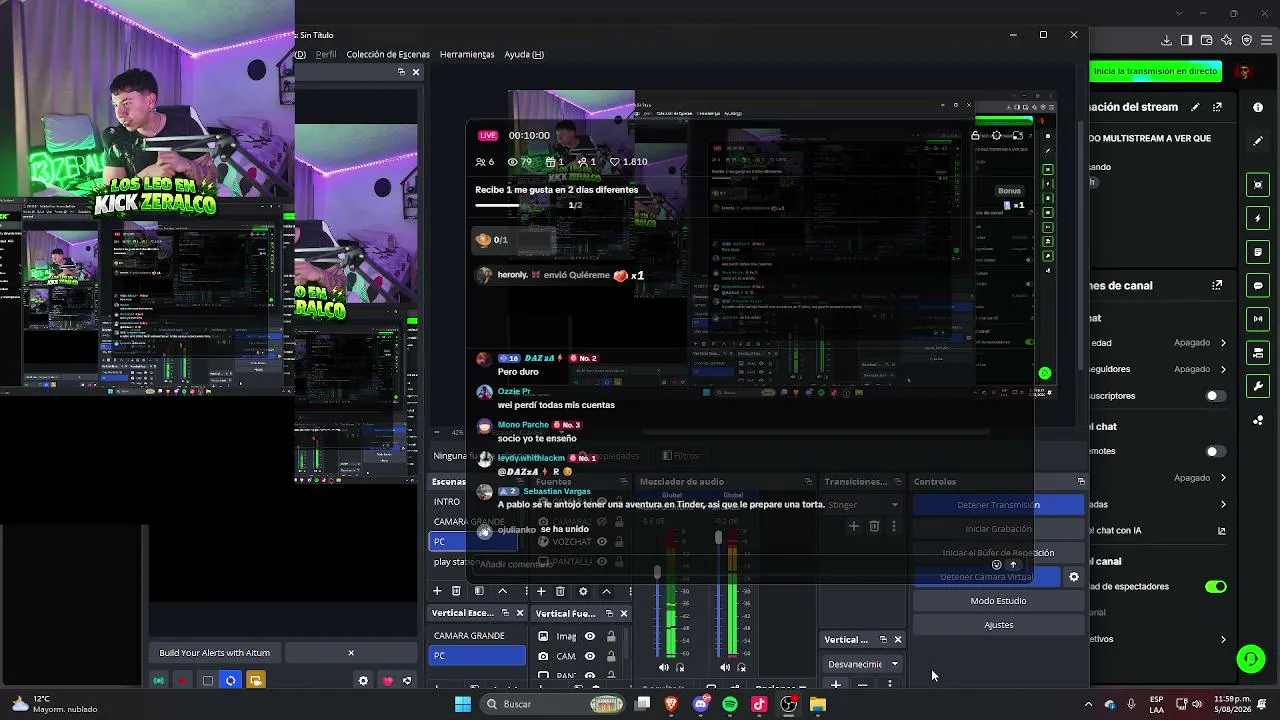Select the INTRO scene
Image resolution: width=1280 pixels, height=720 pixels.
click(x=447, y=501)
